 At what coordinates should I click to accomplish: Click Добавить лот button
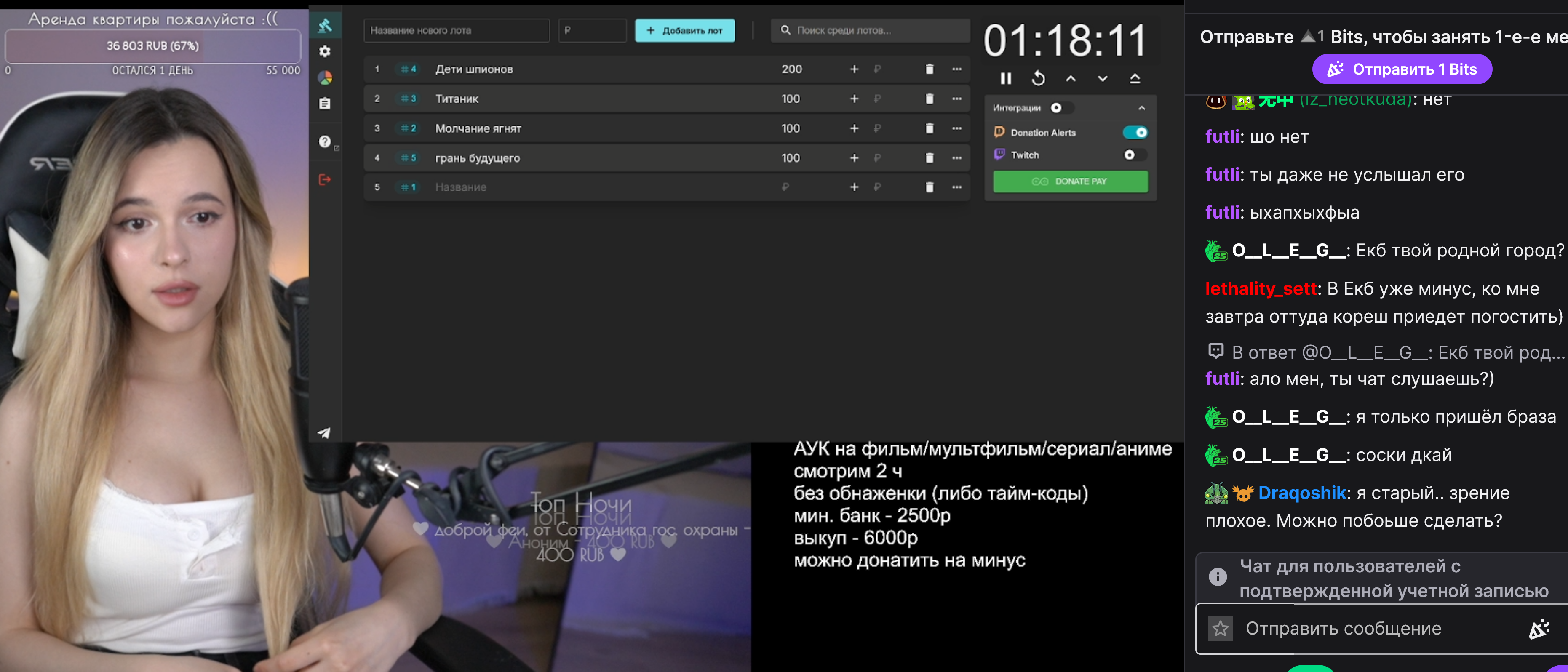(684, 30)
